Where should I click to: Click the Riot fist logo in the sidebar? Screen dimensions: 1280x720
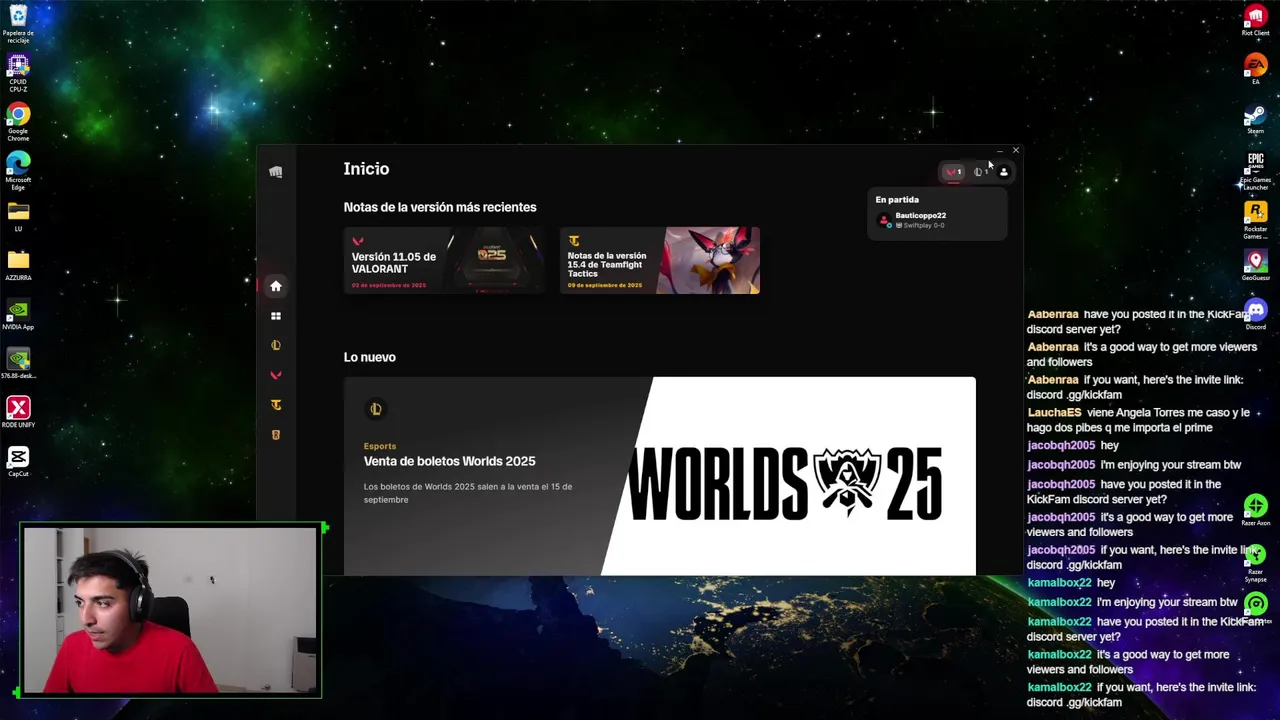tap(276, 172)
